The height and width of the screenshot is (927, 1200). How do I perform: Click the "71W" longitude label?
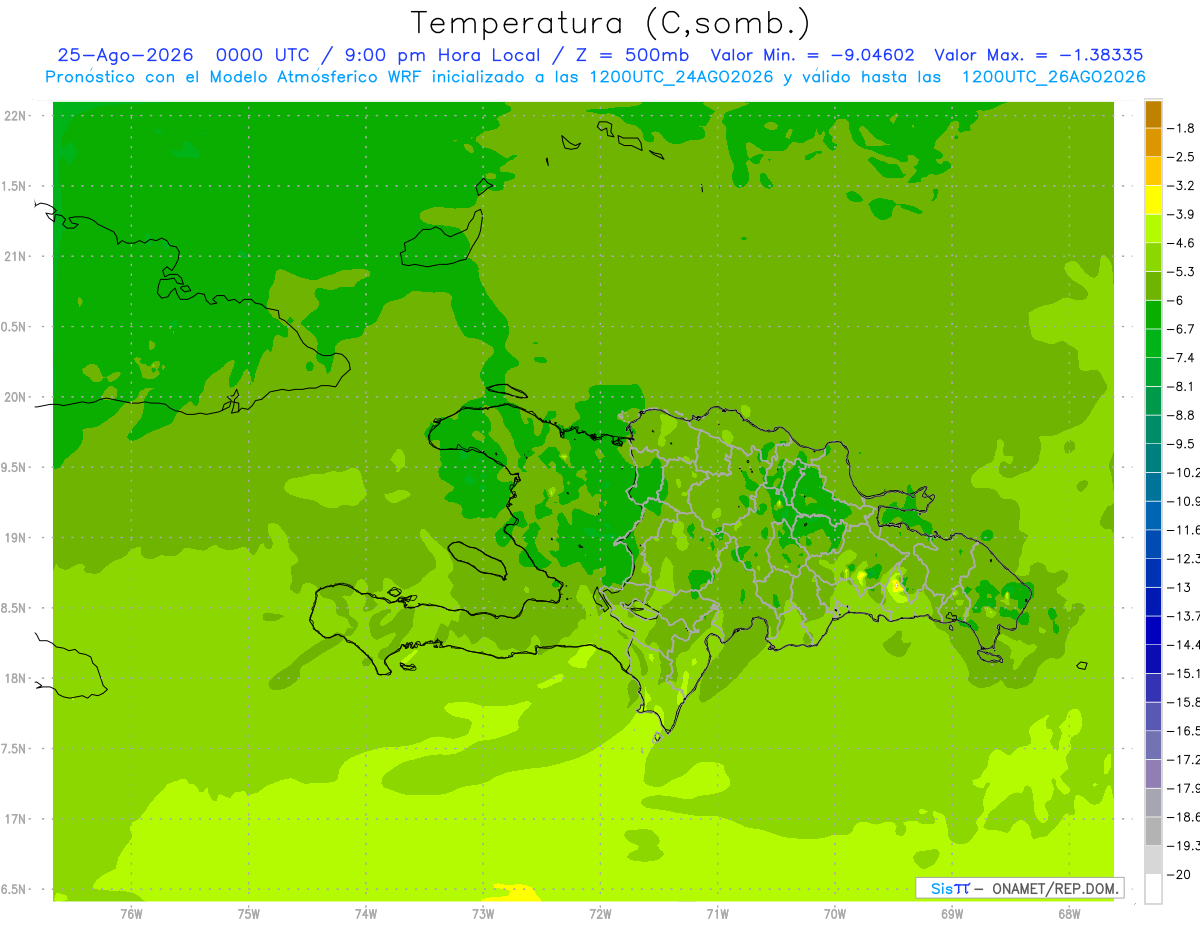click(x=717, y=913)
